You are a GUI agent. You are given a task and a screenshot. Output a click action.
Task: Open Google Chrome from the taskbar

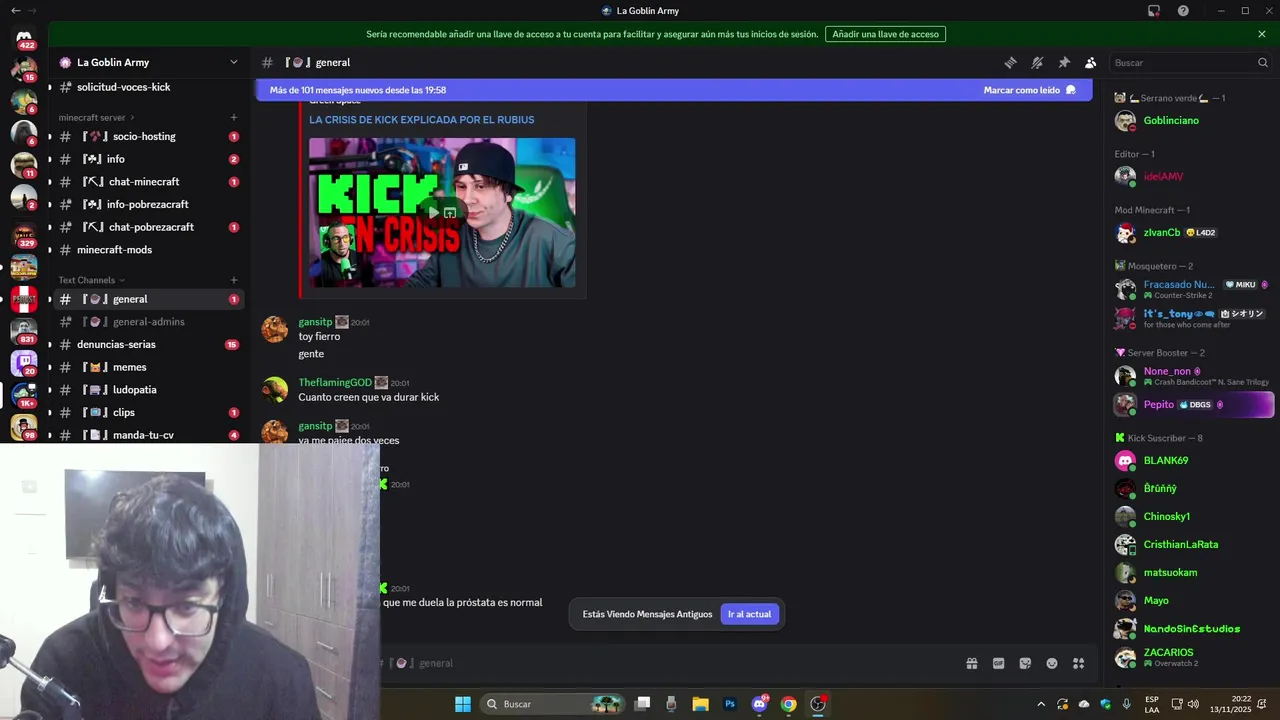789,704
